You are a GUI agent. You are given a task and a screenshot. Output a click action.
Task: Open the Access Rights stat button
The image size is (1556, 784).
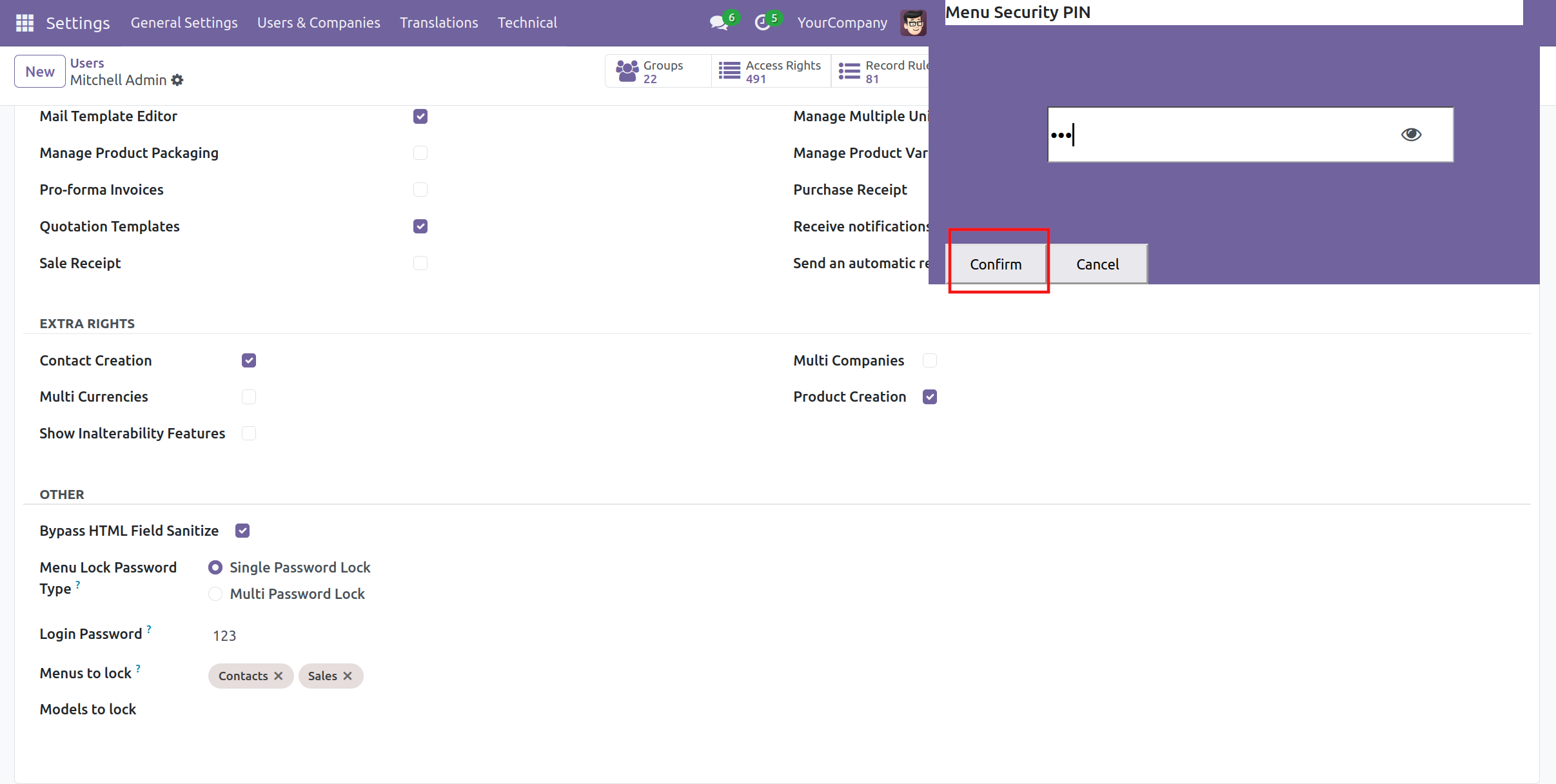(x=771, y=72)
